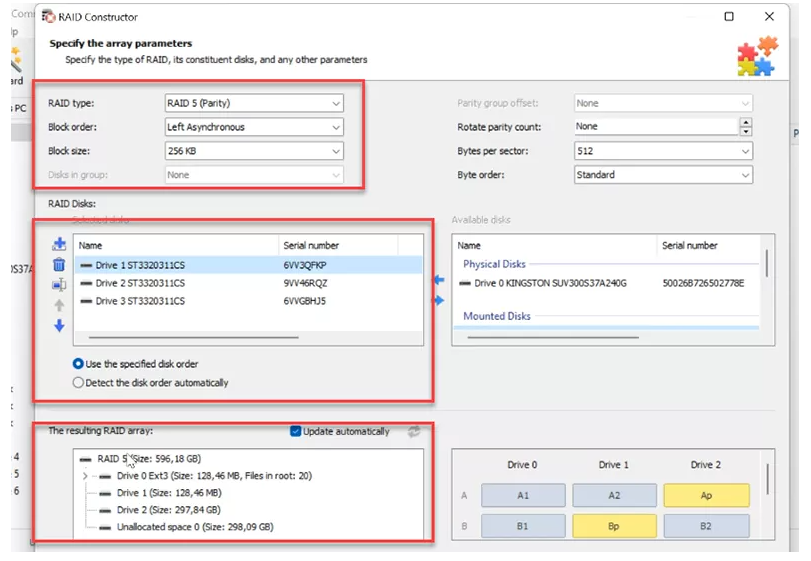The image size is (811, 561).
Task: Increase Rotate parity count with up spinner
Action: (x=746, y=122)
